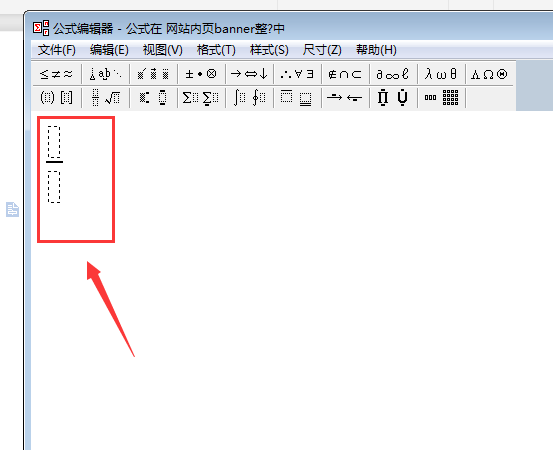The width and height of the screenshot is (553, 450).
Task: Open integral templates palette
Action: coord(249,98)
